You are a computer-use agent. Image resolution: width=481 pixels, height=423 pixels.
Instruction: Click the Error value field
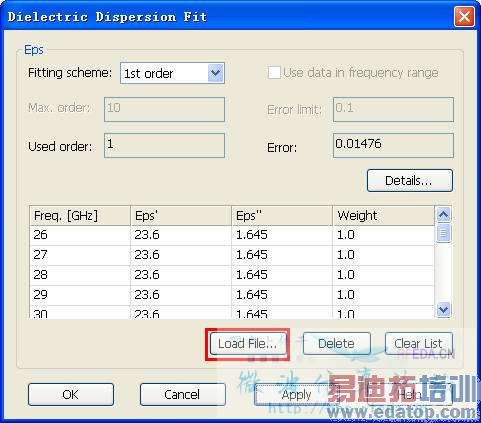coord(393,146)
